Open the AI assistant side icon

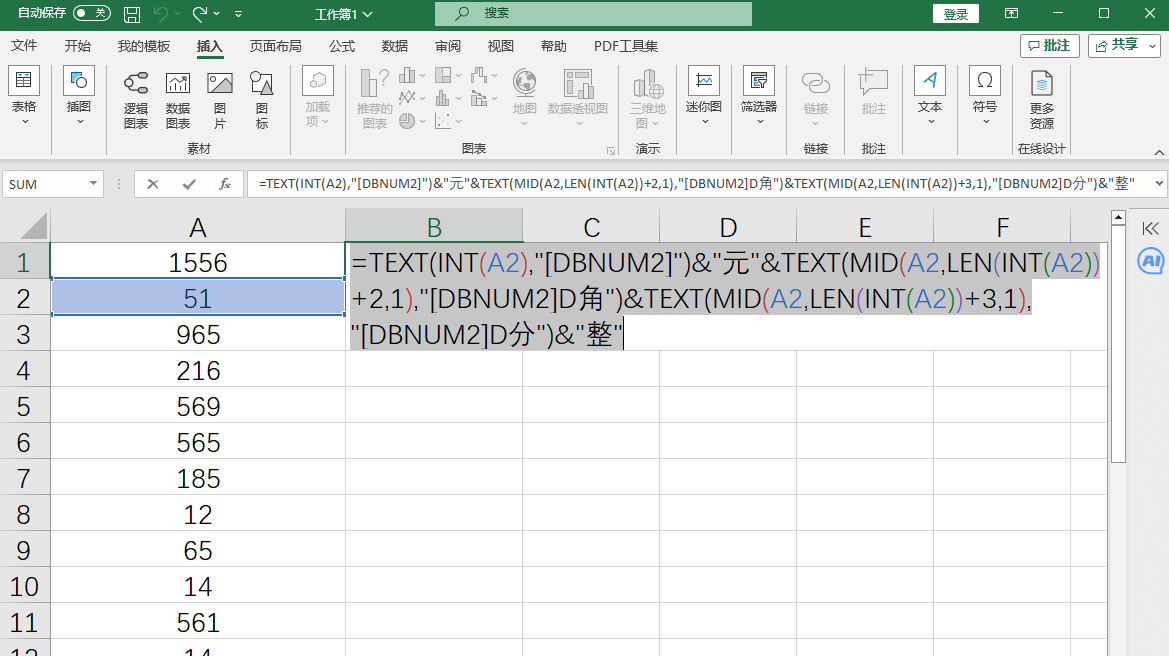pos(1150,261)
